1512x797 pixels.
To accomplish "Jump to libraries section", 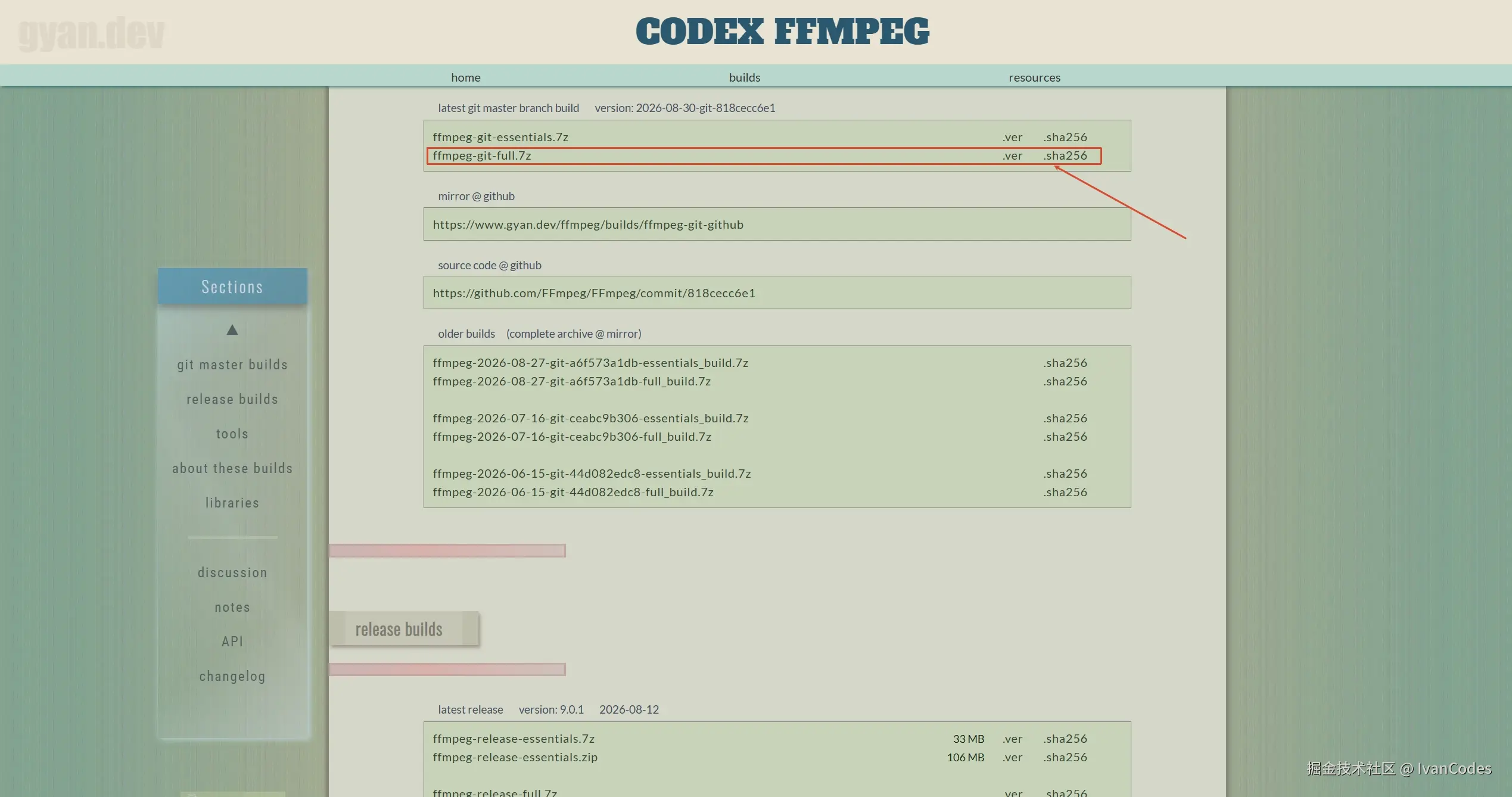I will click(232, 503).
